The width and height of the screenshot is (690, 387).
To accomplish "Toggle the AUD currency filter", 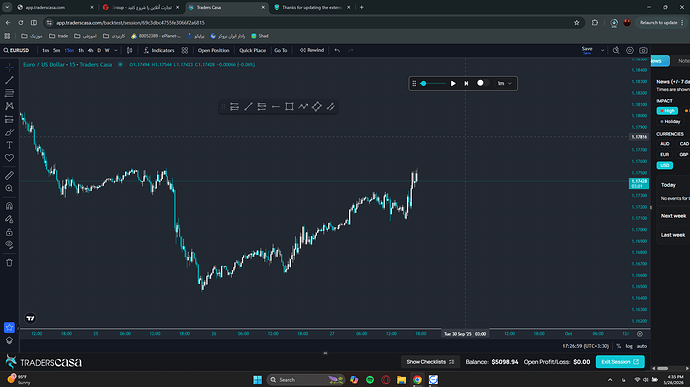I will tap(664, 144).
